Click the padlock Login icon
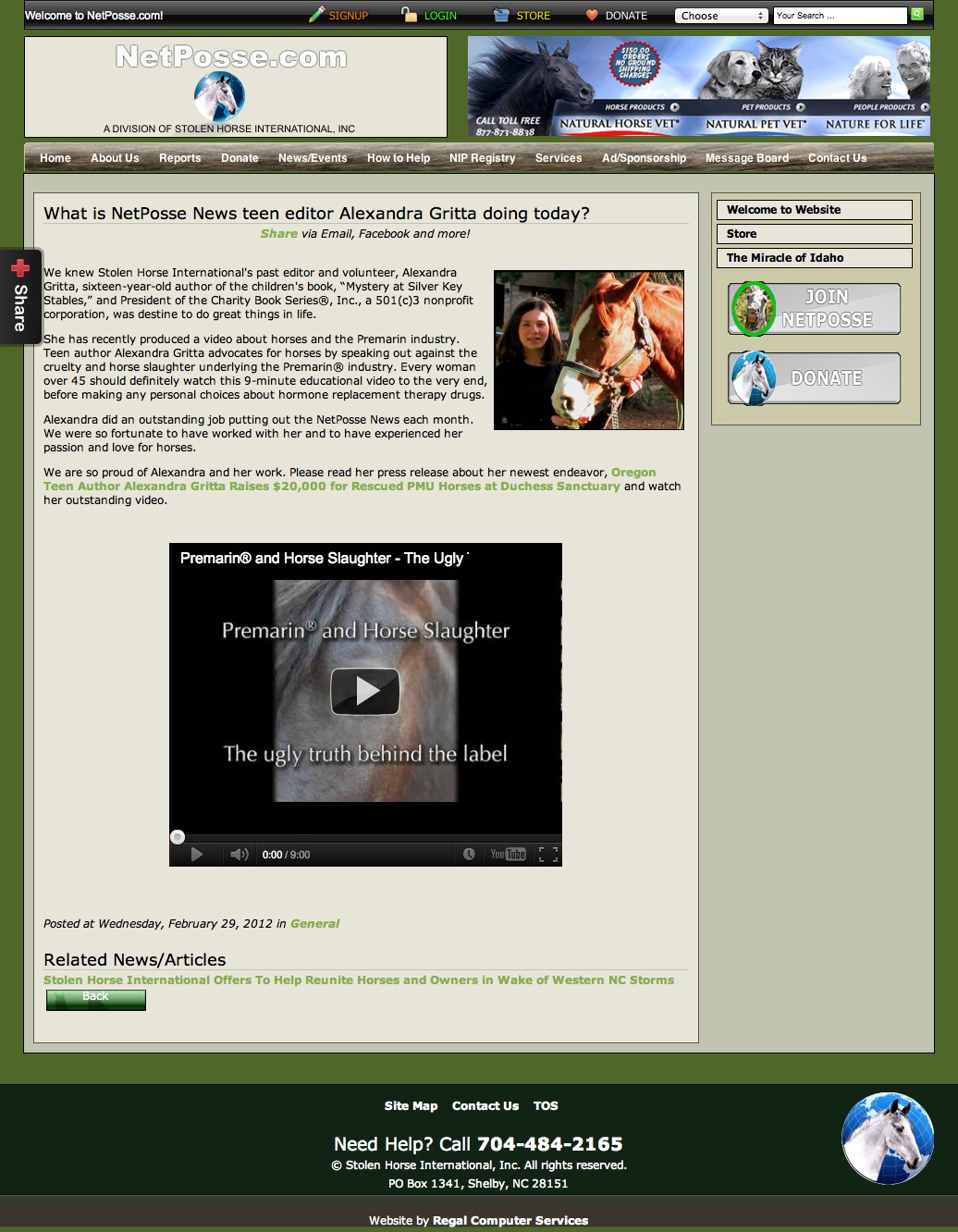The width and height of the screenshot is (958, 1232). click(409, 15)
